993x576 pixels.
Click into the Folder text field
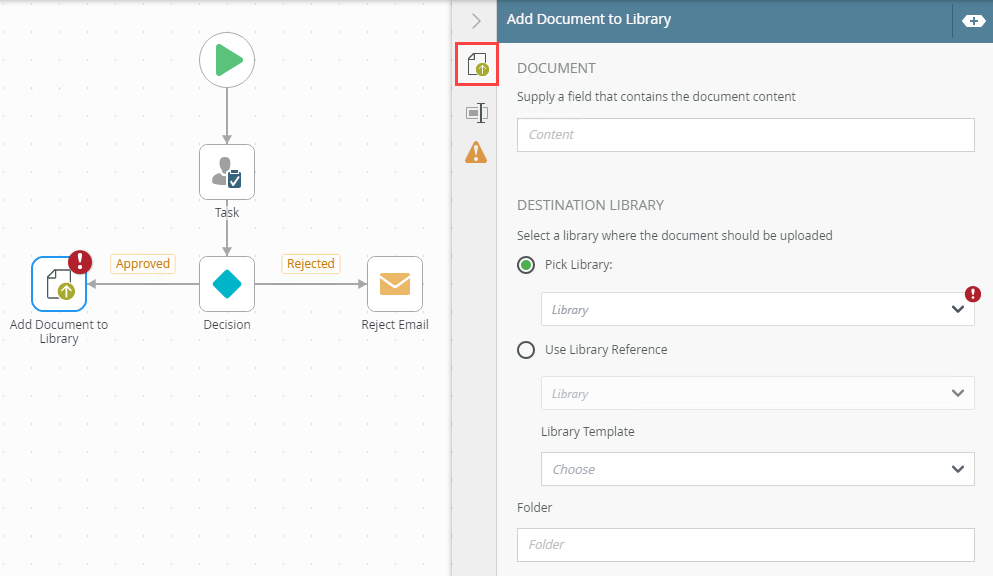(745, 545)
